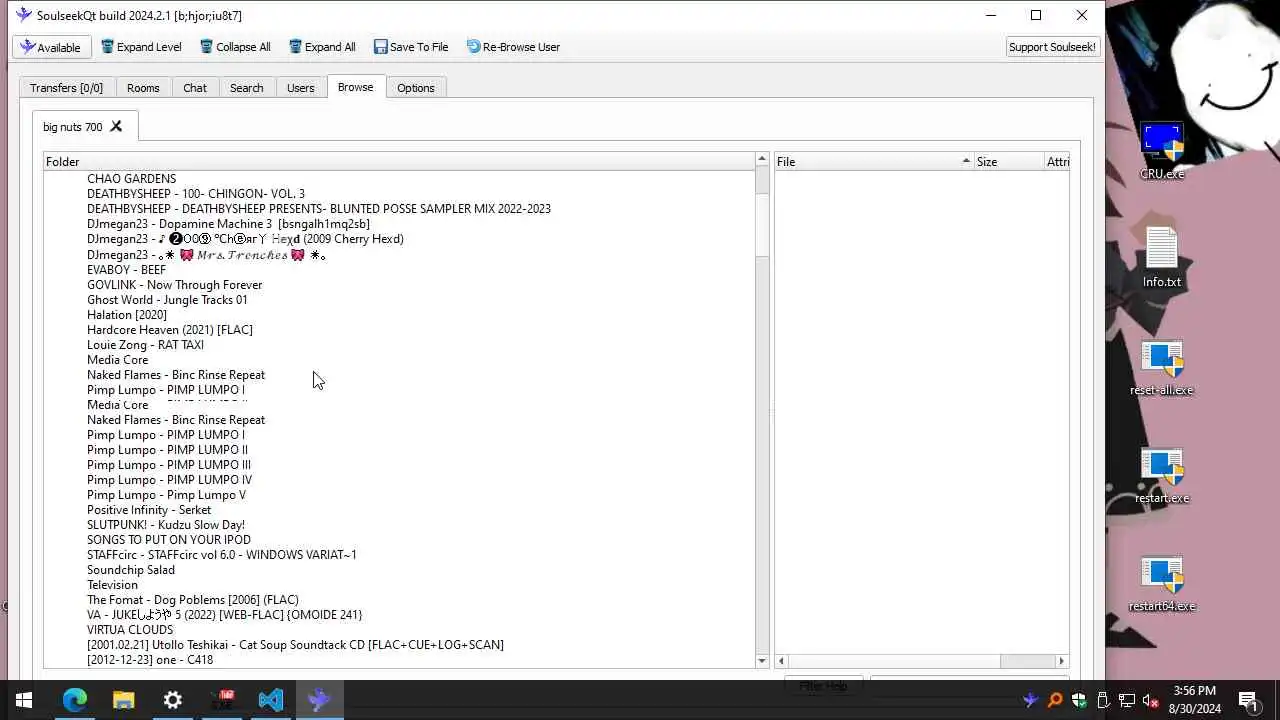Select The Format - Dog Poblems folder
1280x720 pixels.
[x=193, y=599]
